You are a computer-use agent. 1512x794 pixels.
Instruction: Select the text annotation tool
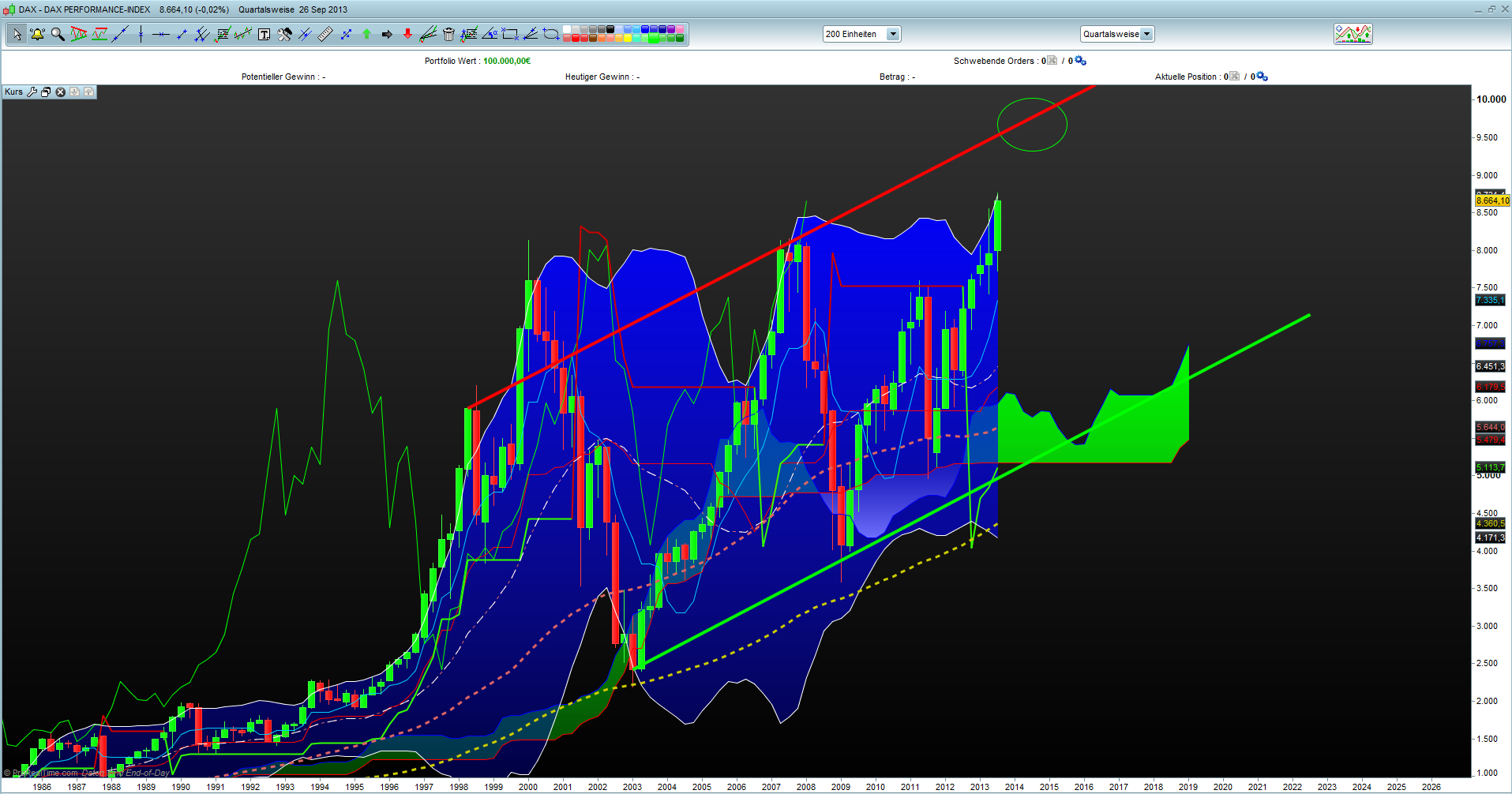point(264,34)
